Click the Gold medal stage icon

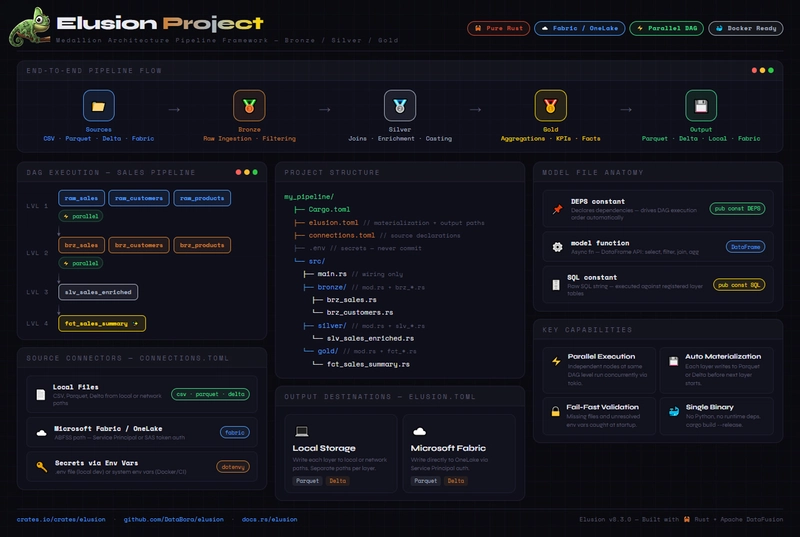tap(550, 105)
